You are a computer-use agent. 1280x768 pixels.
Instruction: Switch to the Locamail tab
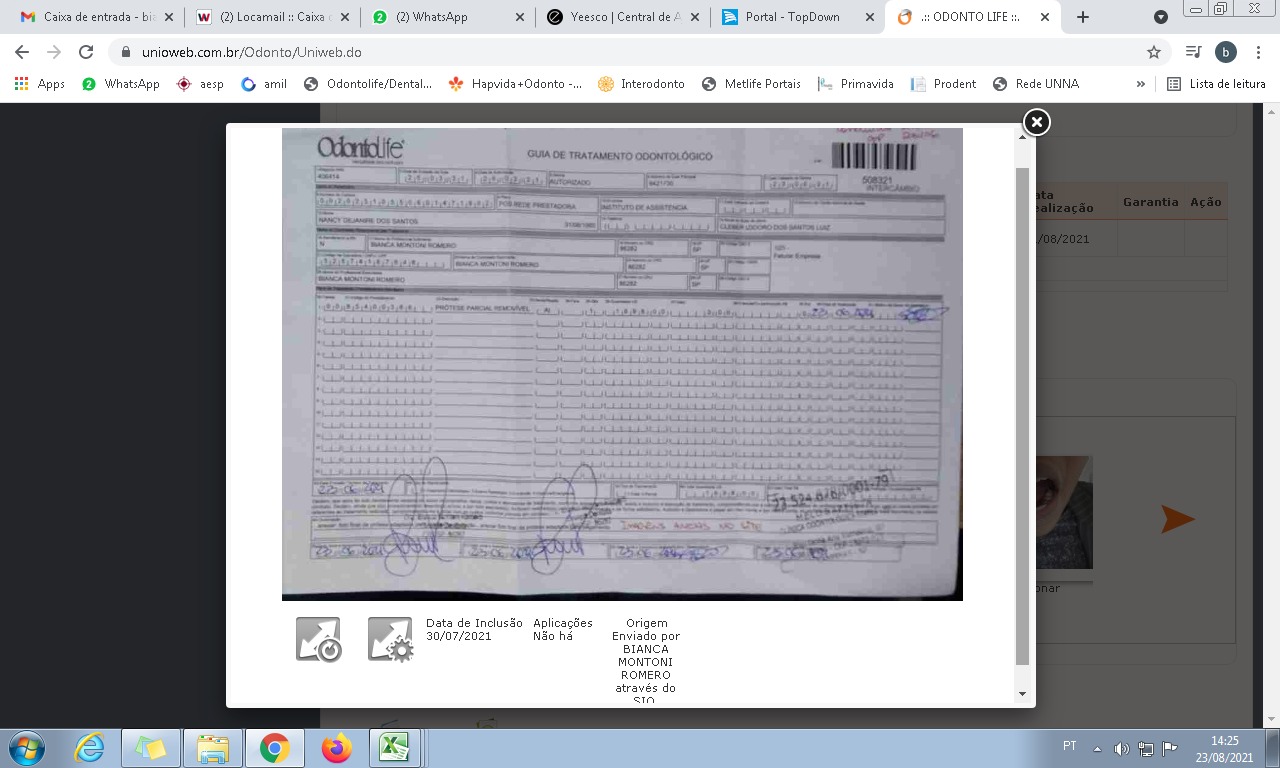[272, 17]
